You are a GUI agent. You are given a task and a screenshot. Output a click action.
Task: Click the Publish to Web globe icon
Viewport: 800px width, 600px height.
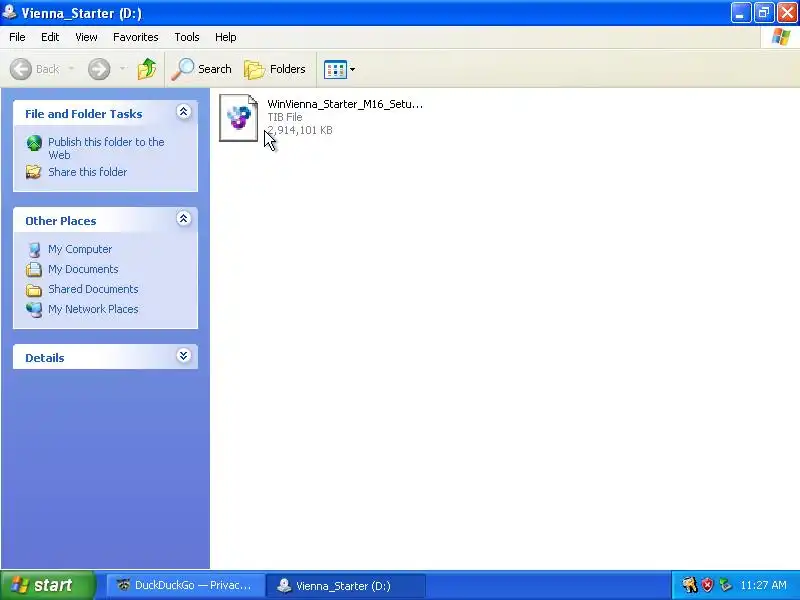34,143
